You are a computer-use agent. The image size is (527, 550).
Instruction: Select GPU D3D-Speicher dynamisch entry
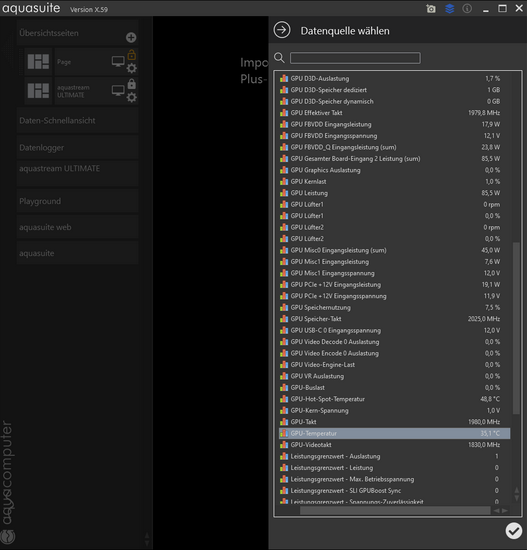pyautogui.click(x=394, y=101)
